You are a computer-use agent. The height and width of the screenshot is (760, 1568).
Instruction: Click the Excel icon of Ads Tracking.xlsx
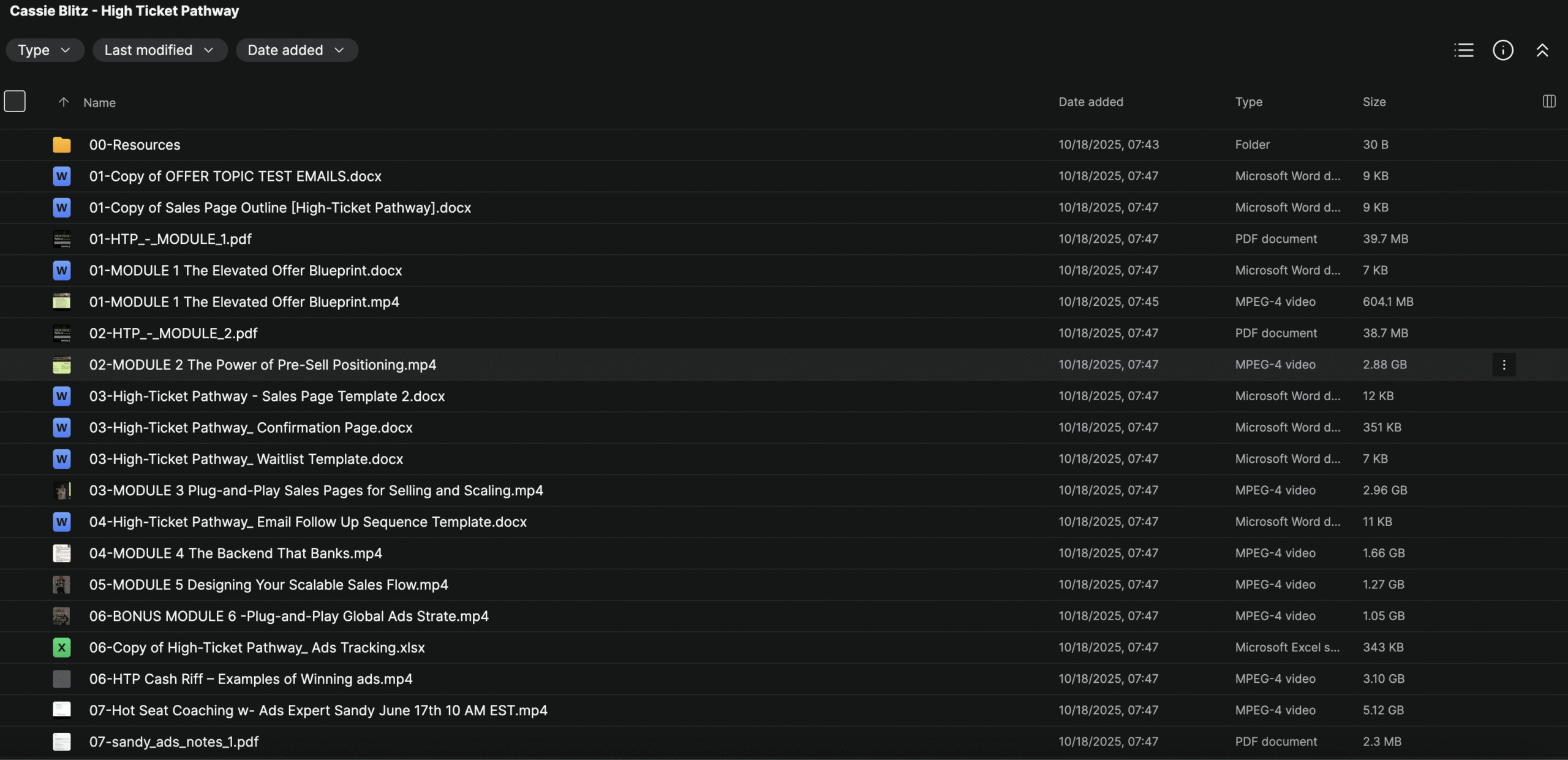(x=61, y=647)
